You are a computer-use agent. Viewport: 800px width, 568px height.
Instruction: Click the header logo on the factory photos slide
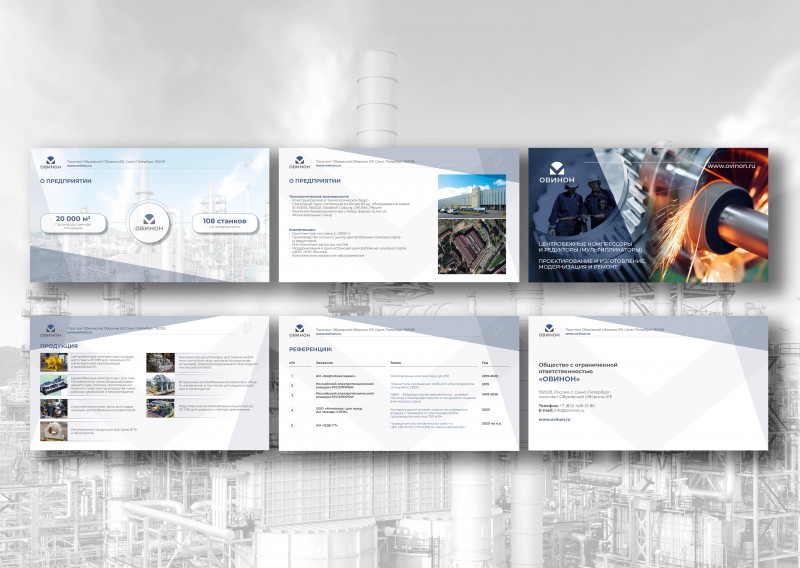pos(299,163)
